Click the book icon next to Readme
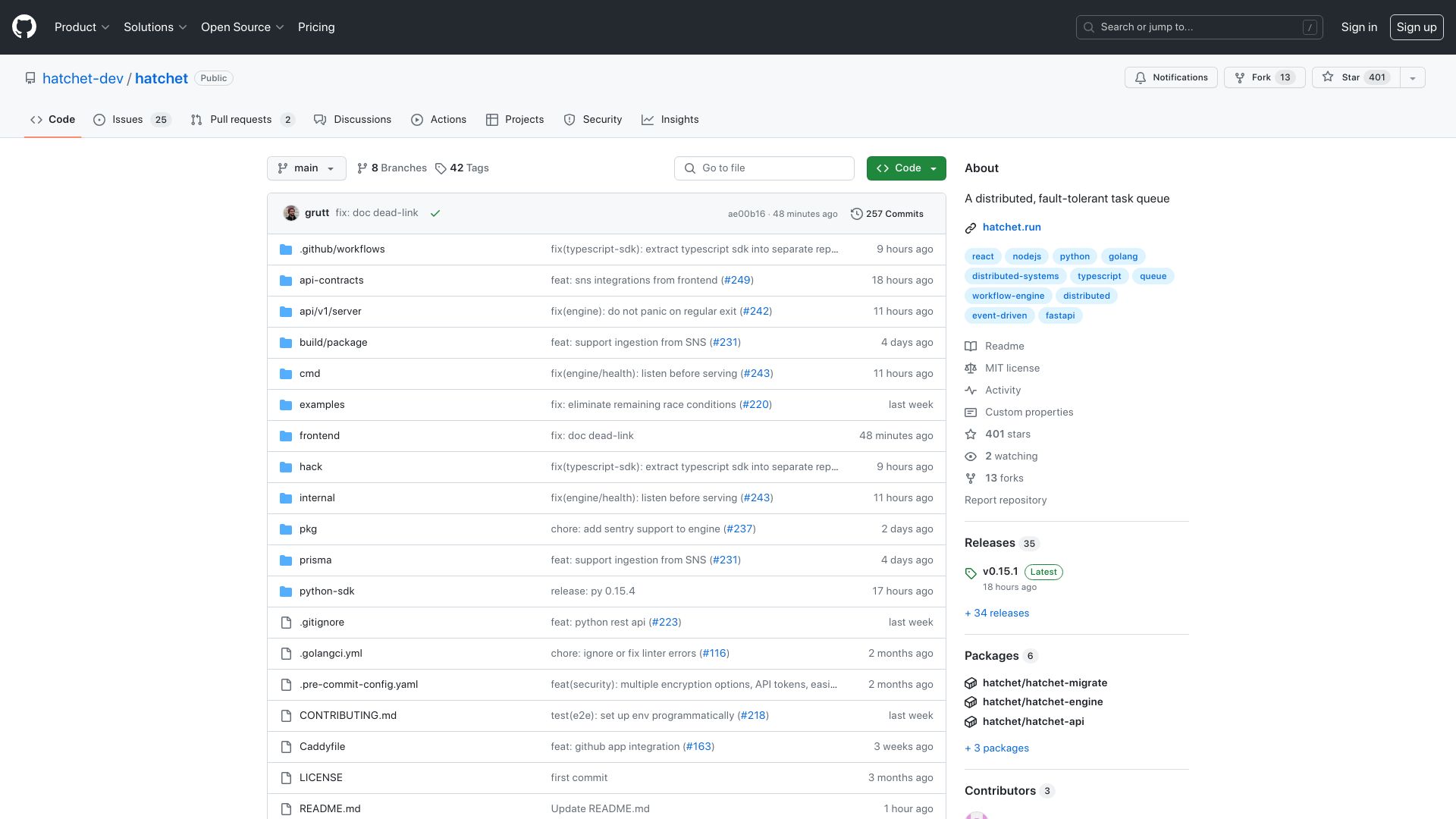Image resolution: width=1456 pixels, height=819 pixels. 971,347
